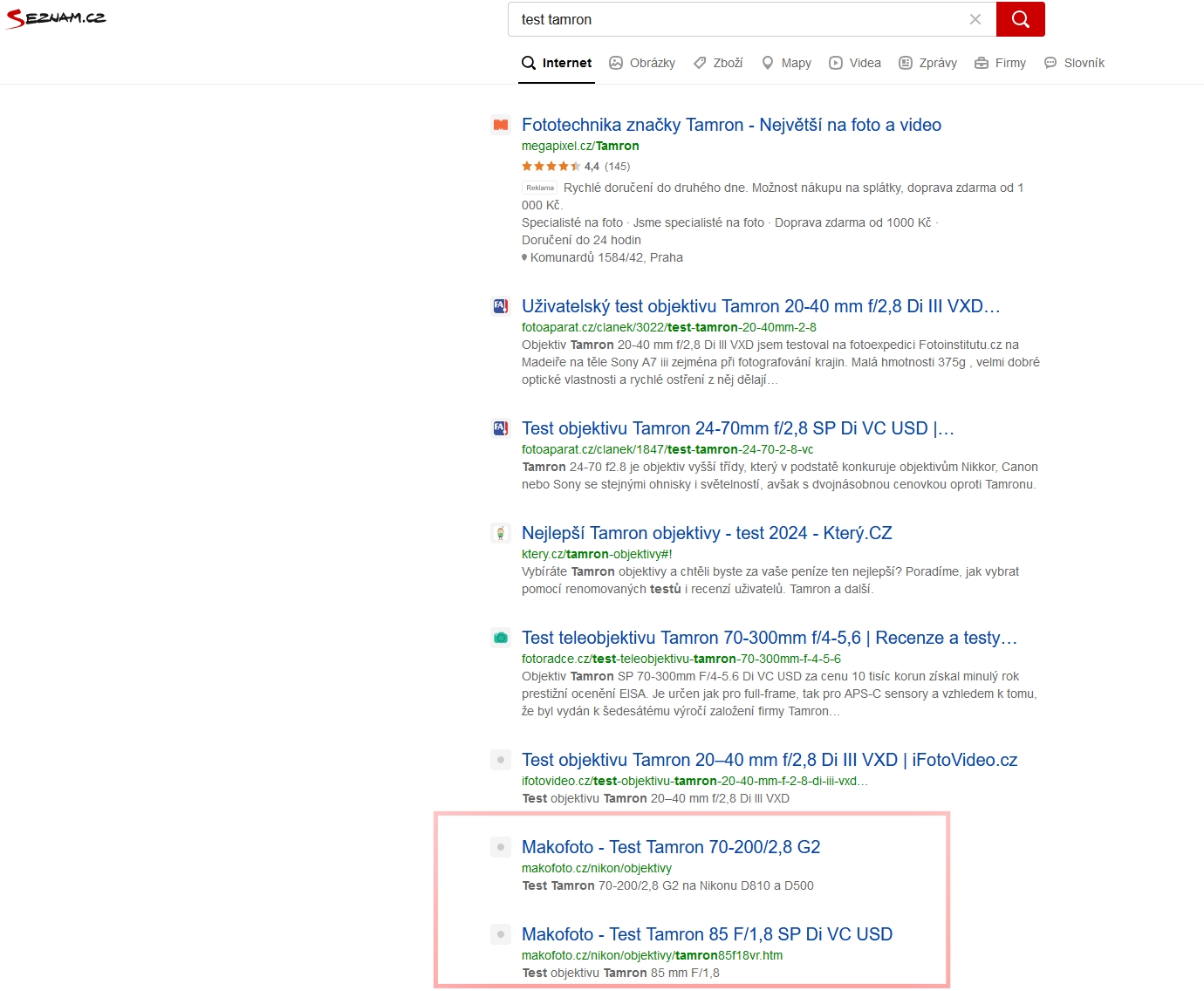Click the fotoradce.cz camera favicon
The image size is (1204, 991).
coord(501,638)
